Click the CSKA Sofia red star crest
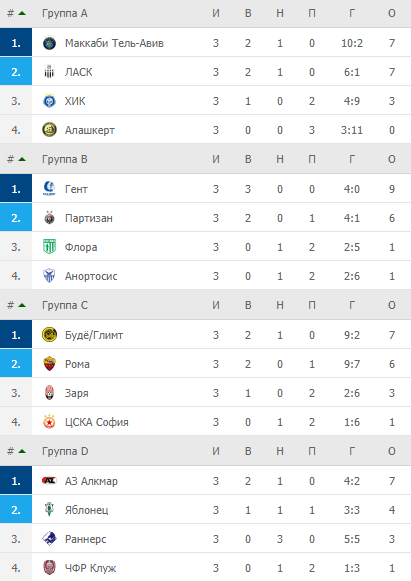Image resolution: width=411 pixels, height=581 pixels. click(x=49, y=422)
